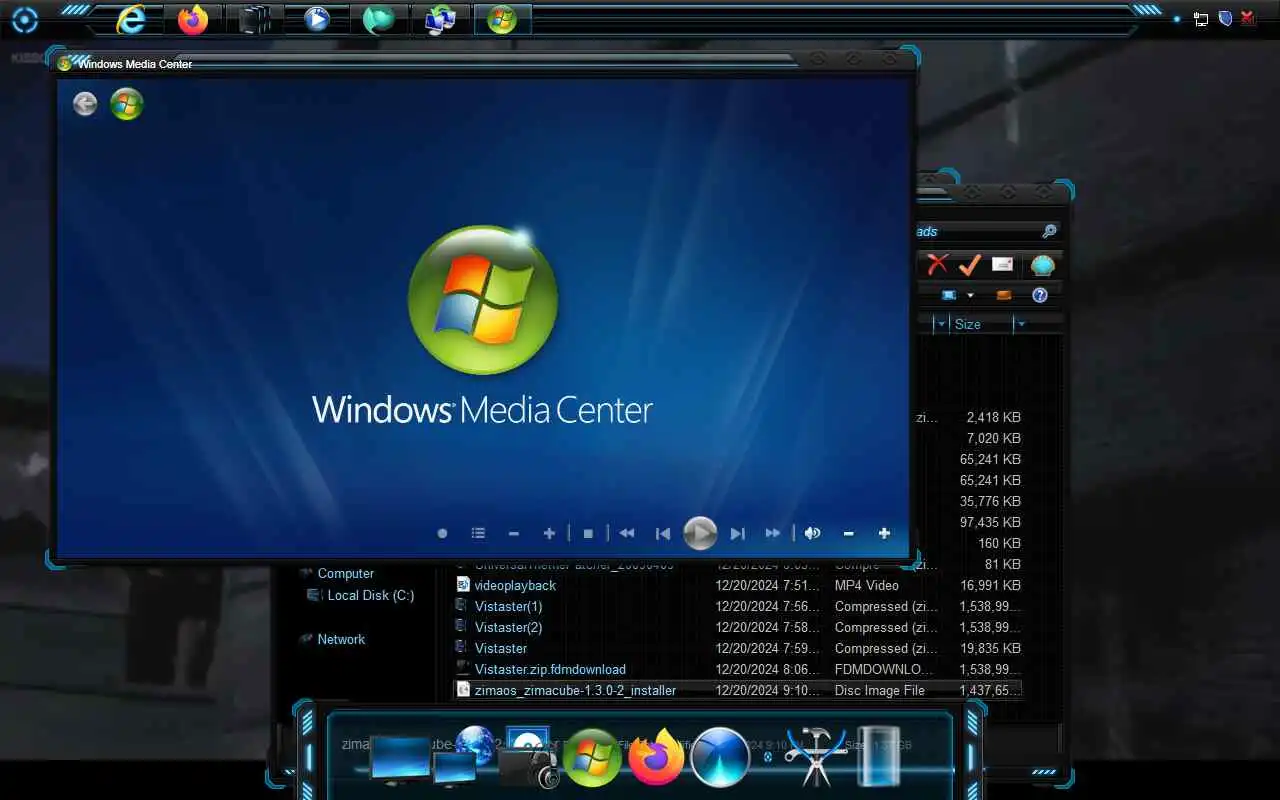This screenshot has width=1280, height=800.
Task: Open the guide list in Media Center
Action: [478, 533]
